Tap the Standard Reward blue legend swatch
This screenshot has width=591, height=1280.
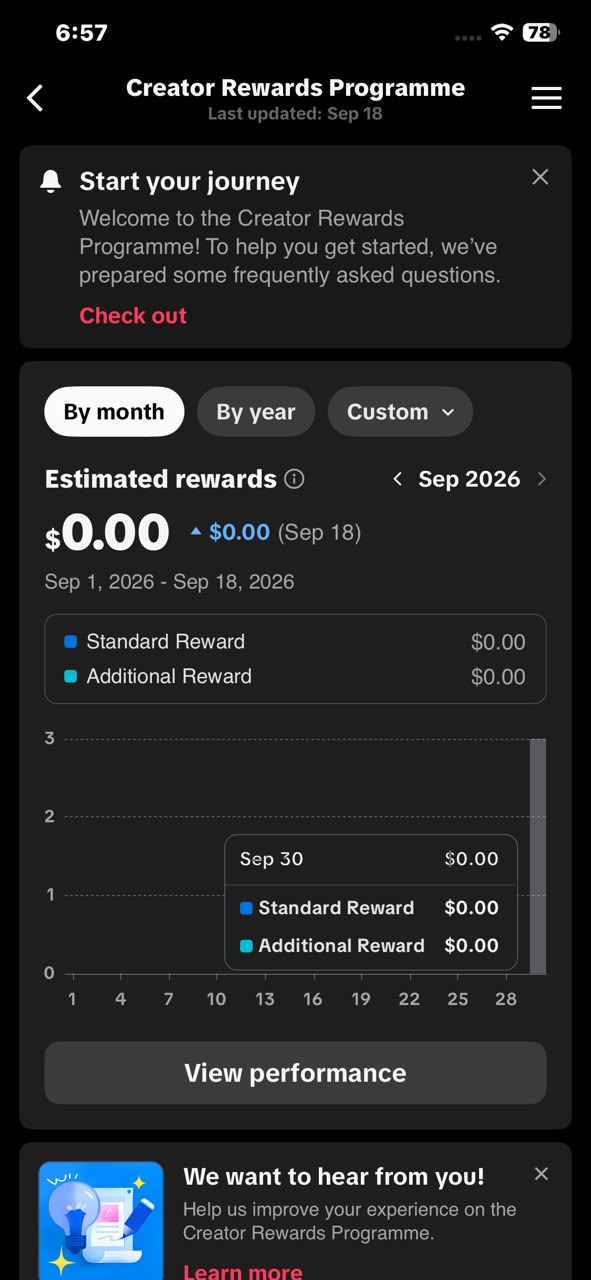[70, 642]
